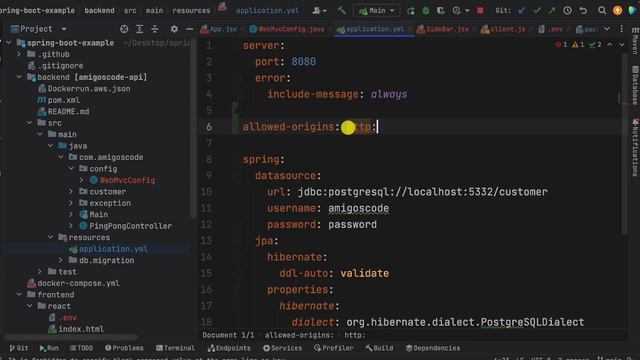The width and height of the screenshot is (640, 360).
Task: Click the Rerun Main icon
Action: (x=411, y=11)
